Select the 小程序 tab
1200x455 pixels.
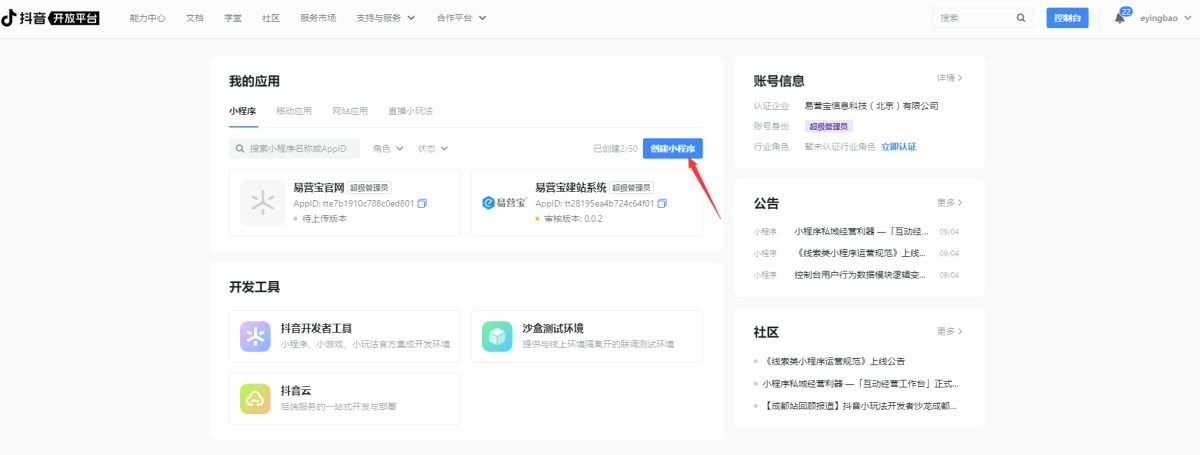(243, 111)
